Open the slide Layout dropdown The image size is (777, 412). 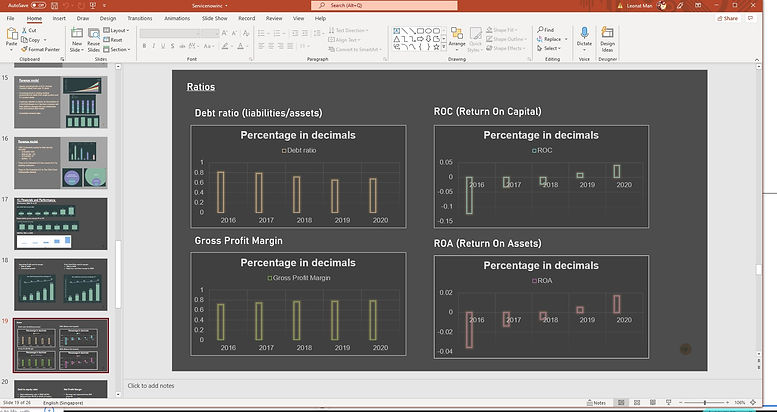point(116,30)
